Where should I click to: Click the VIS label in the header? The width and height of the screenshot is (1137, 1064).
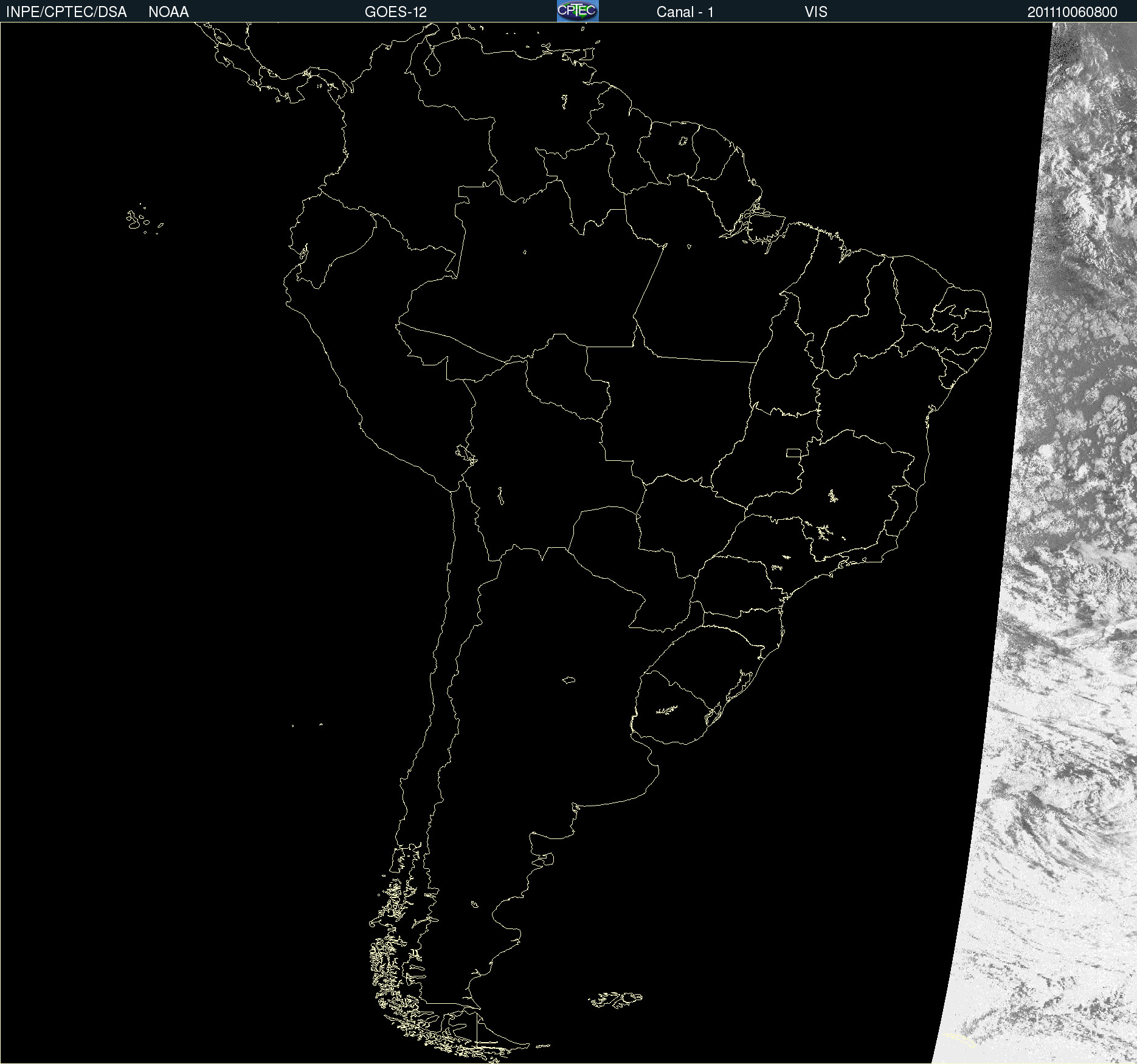(x=816, y=12)
